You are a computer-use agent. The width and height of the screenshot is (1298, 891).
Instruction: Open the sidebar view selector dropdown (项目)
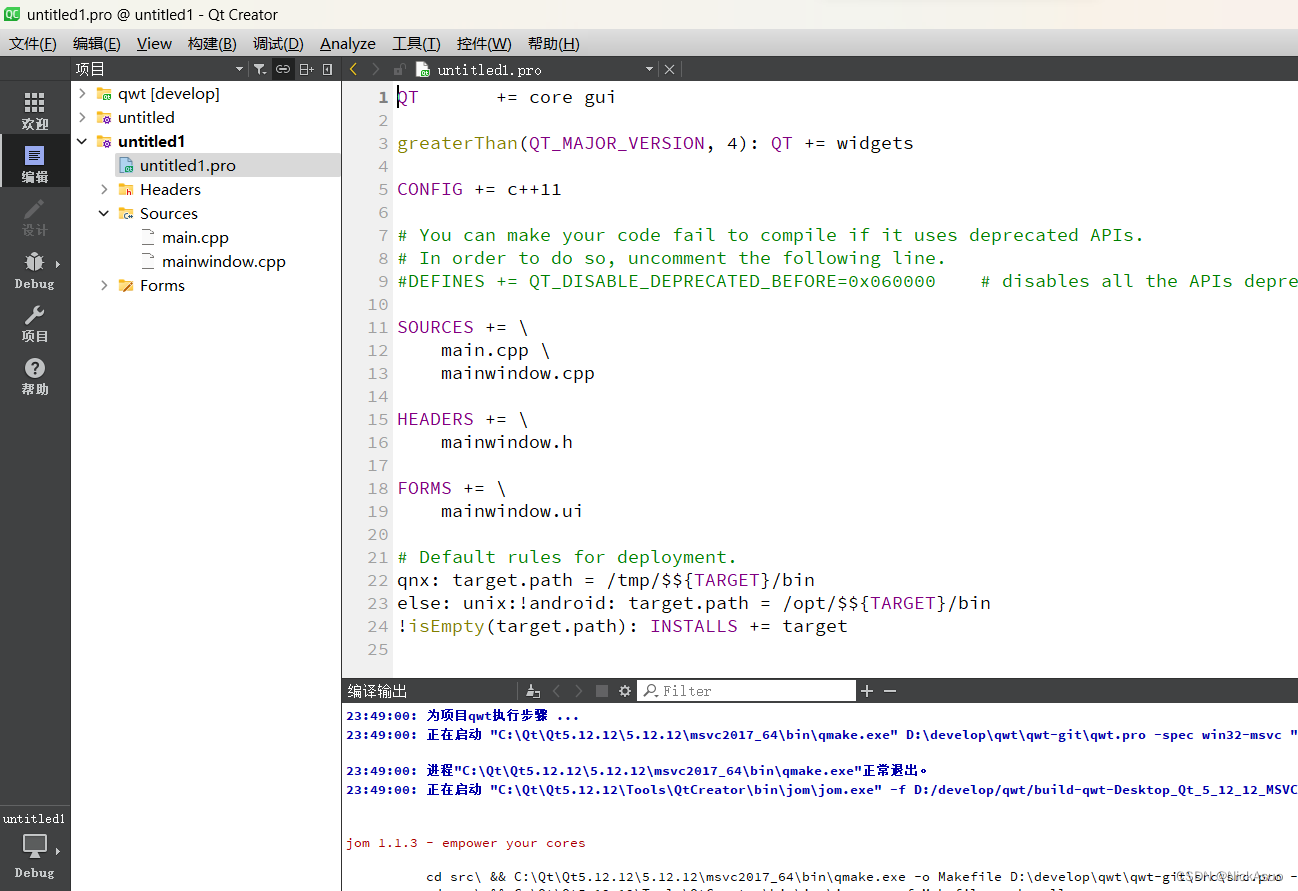coord(239,69)
